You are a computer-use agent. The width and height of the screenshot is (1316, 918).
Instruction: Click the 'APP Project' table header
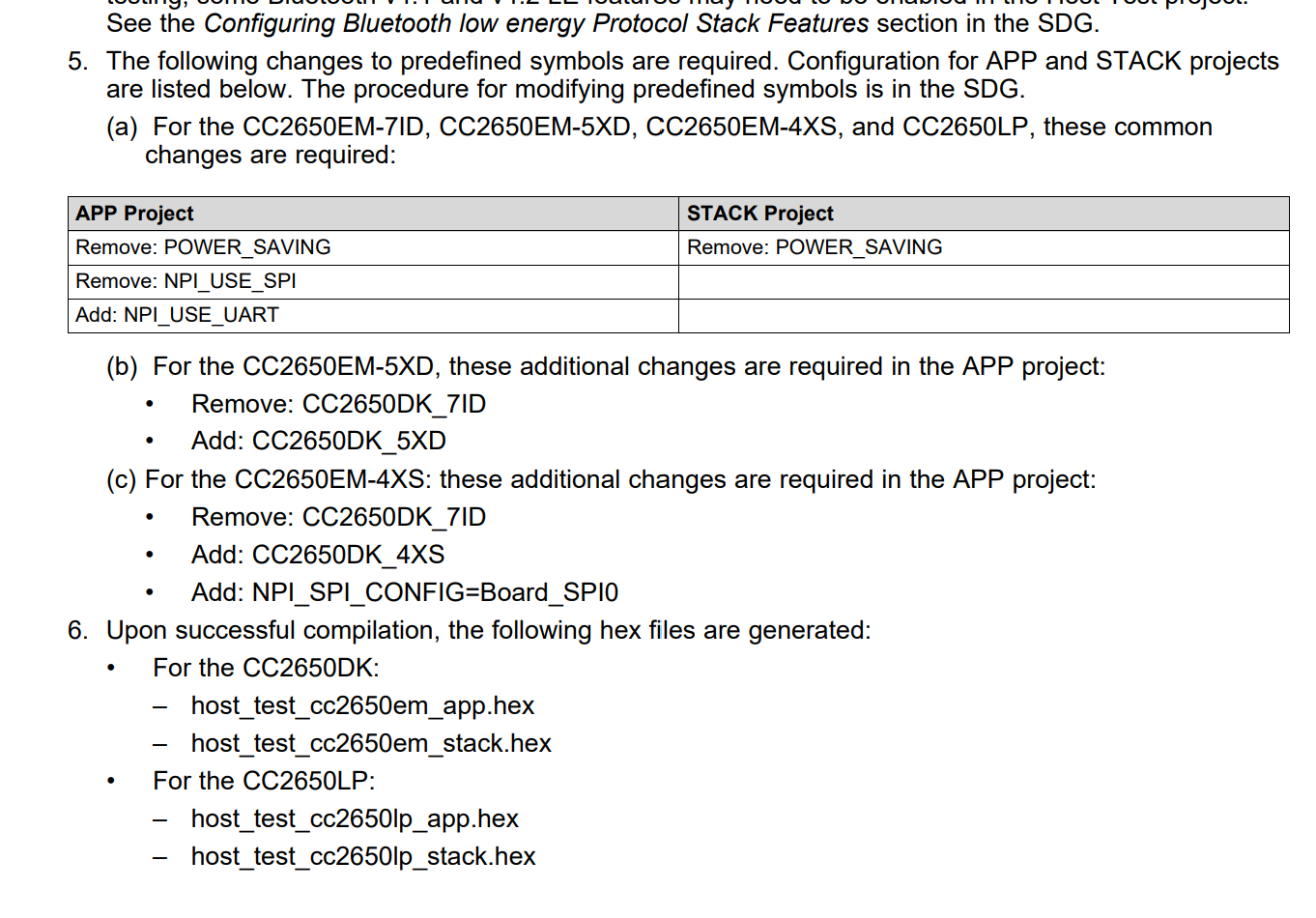[134, 214]
